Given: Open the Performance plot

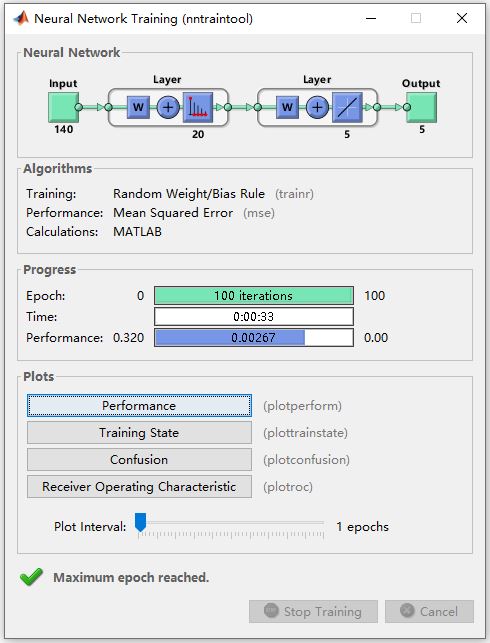Looking at the screenshot, I should point(139,406).
